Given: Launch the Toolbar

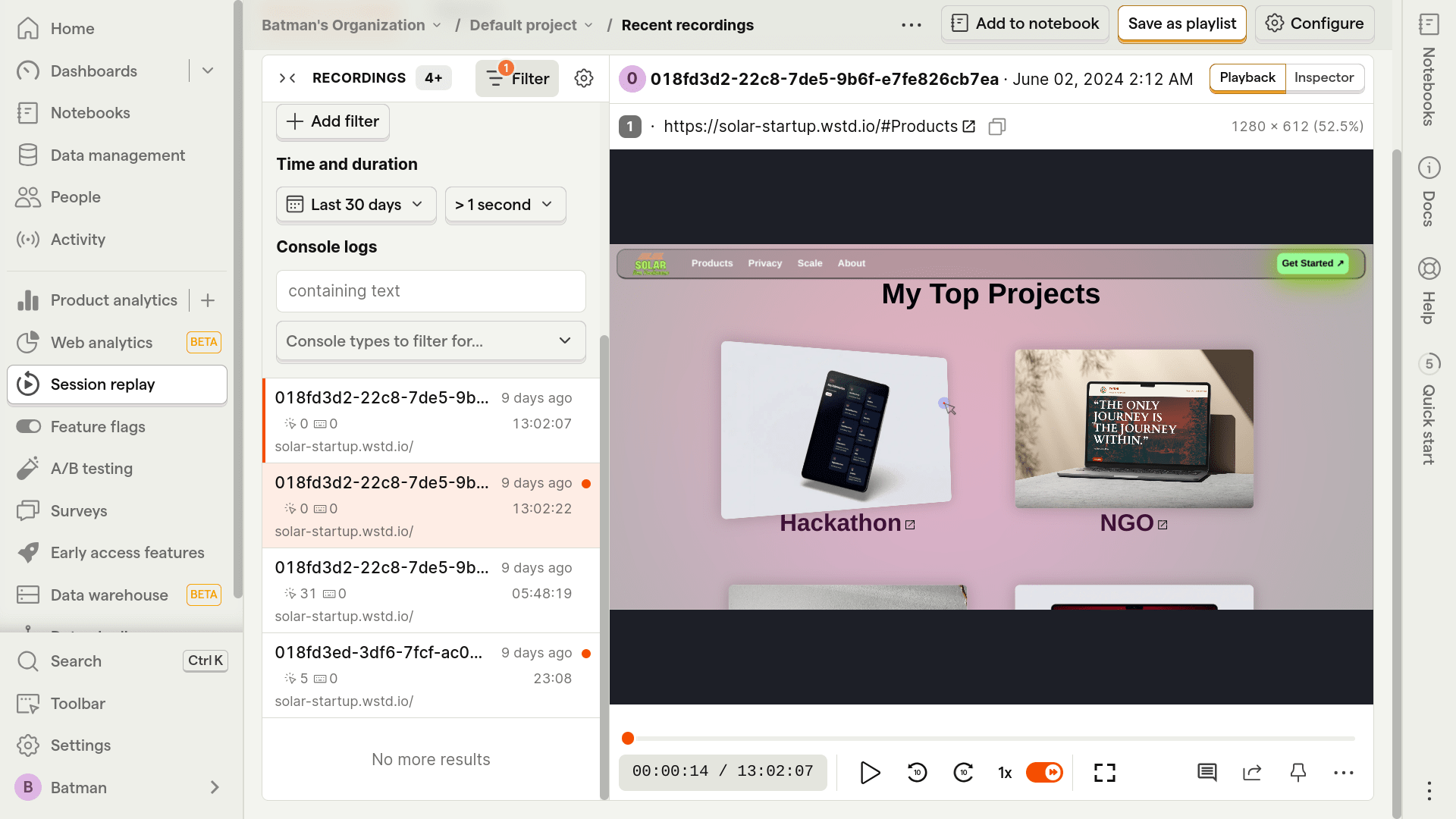Looking at the screenshot, I should click(117, 704).
